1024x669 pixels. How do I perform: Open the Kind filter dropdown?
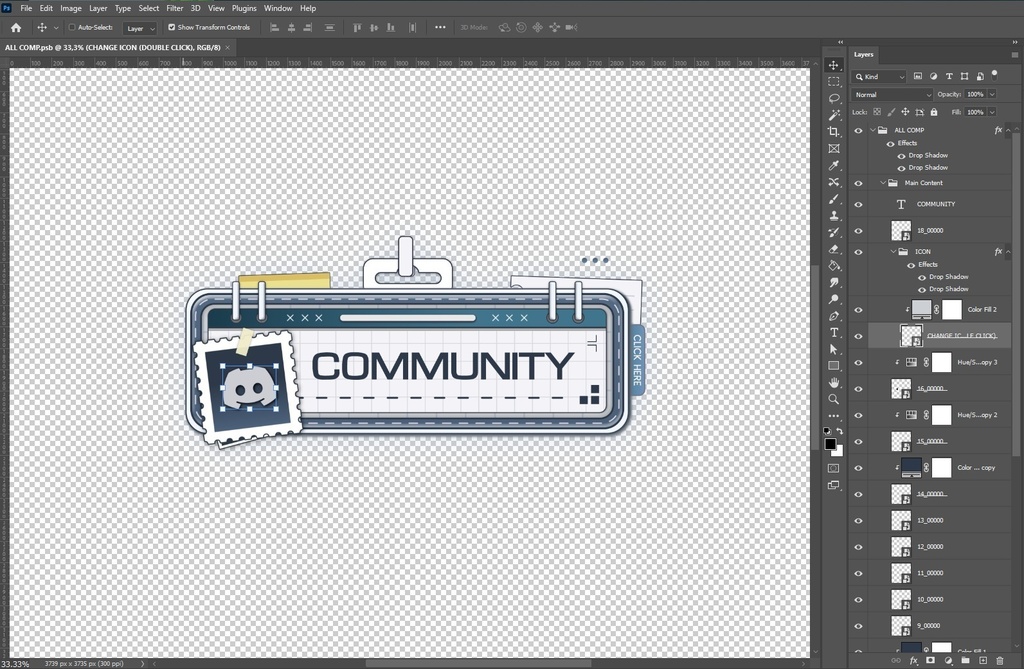879,76
